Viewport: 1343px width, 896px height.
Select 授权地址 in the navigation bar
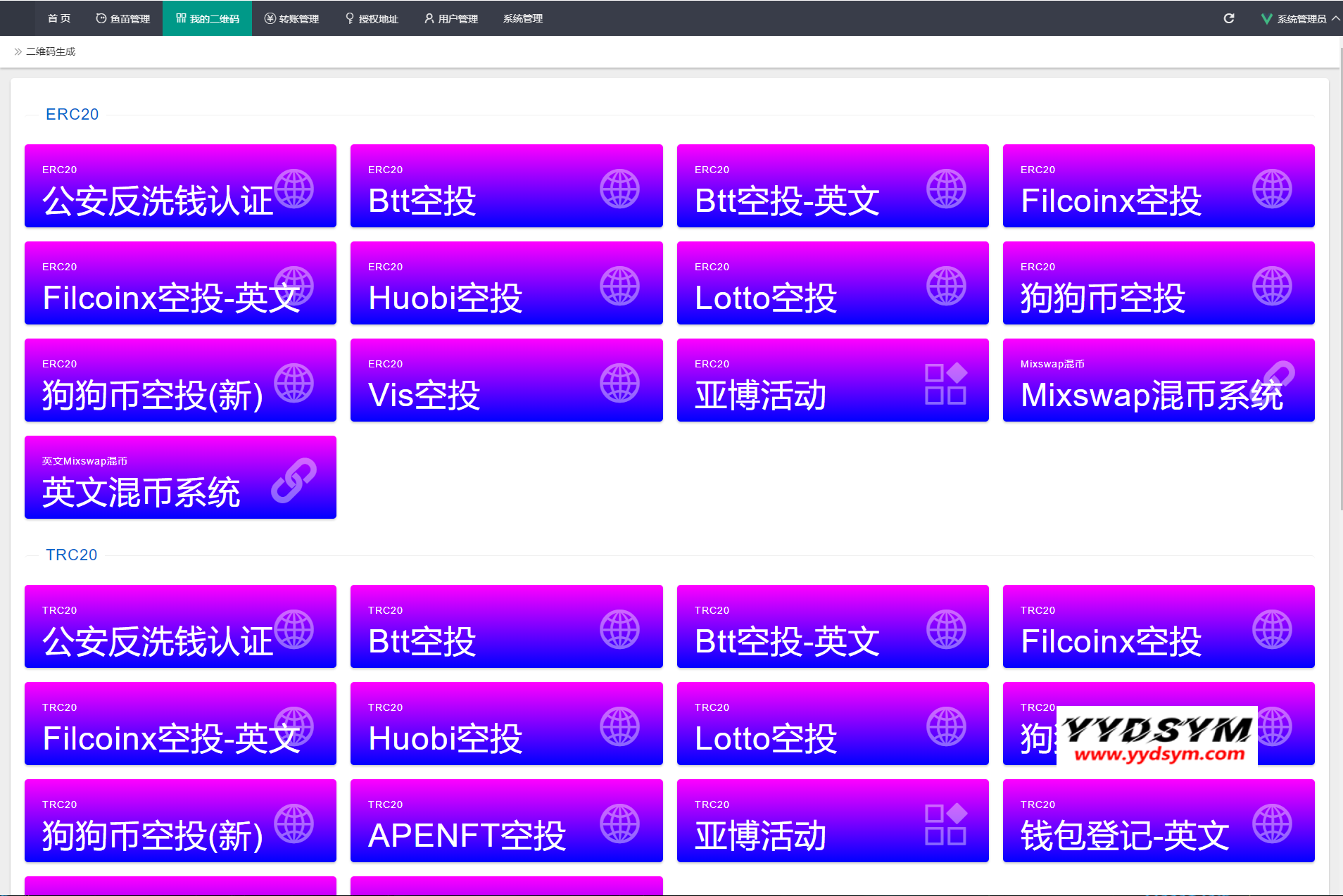372,18
